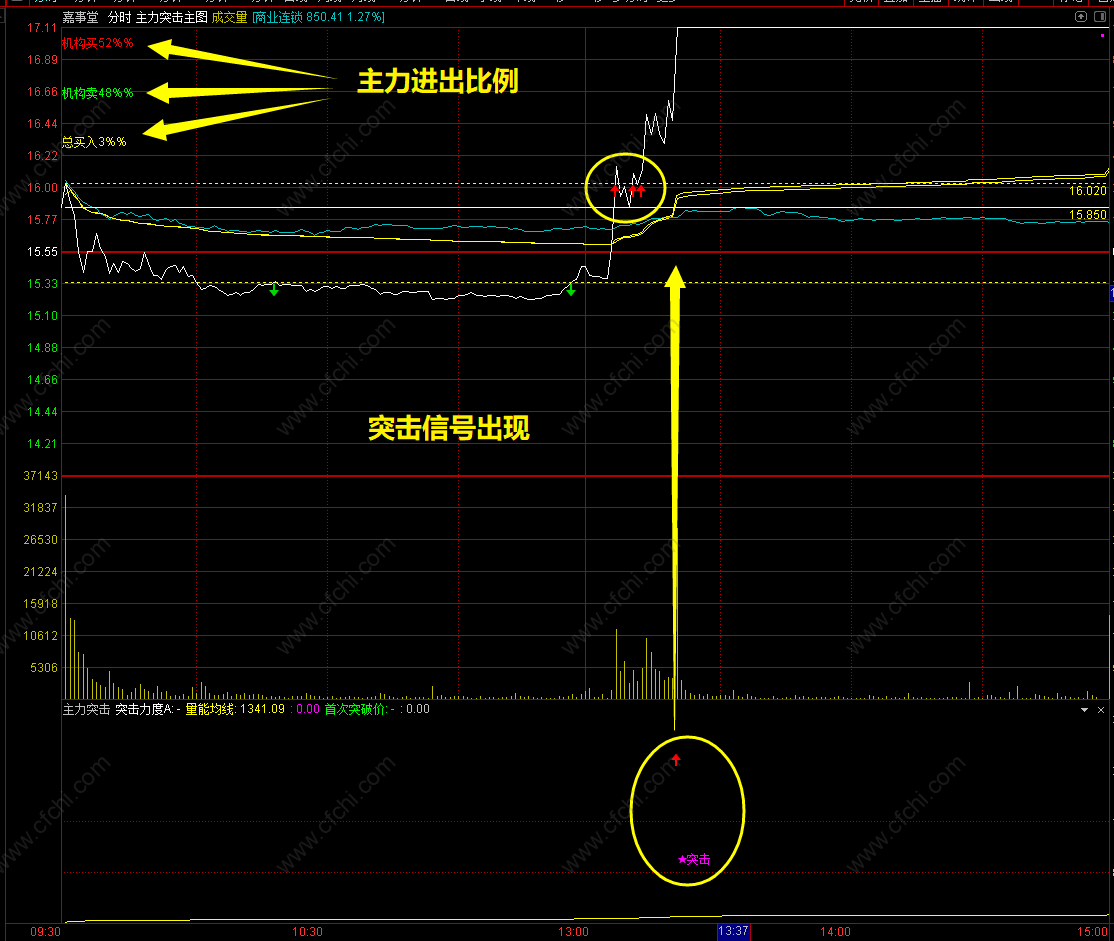
Task: Click the red up arrow in 主力突击 sub-panel
Action: 676,760
